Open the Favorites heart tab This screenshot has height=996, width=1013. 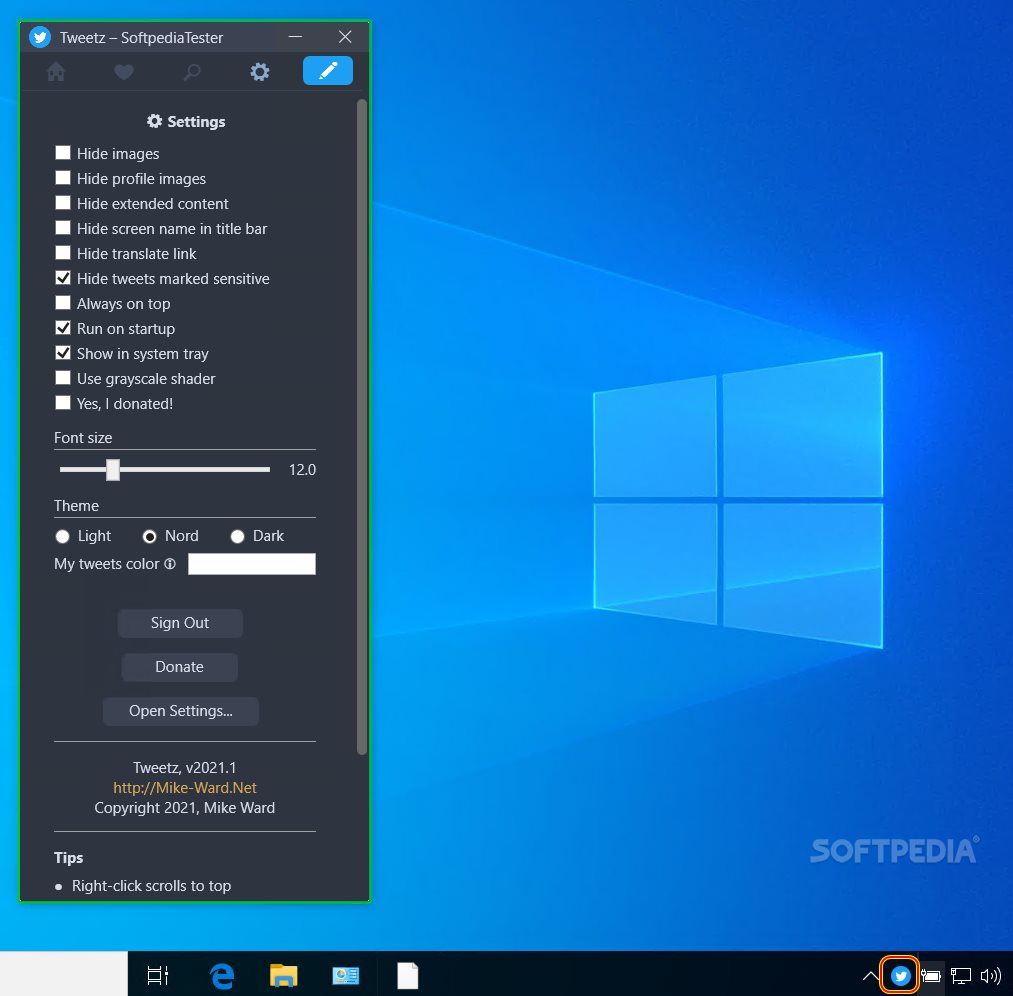pyautogui.click(x=124, y=72)
